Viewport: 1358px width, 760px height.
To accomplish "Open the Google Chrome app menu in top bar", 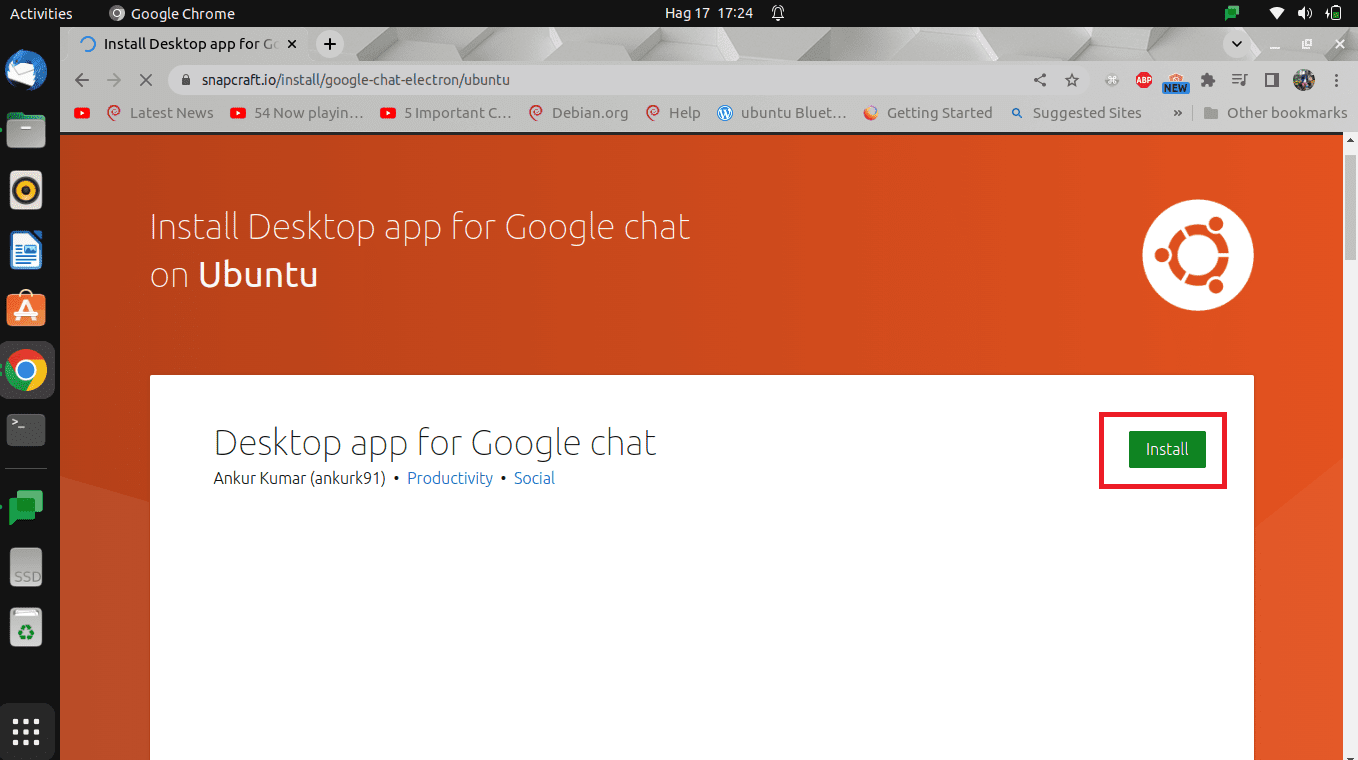I will 172,13.
